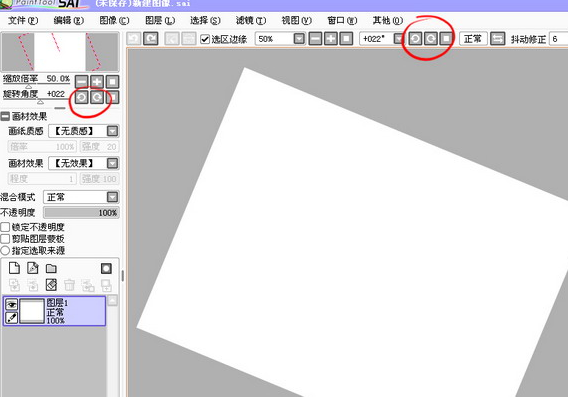Reset rotation angle in the navigator panel
This screenshot has height=397, width=568.
coord(113,97)
